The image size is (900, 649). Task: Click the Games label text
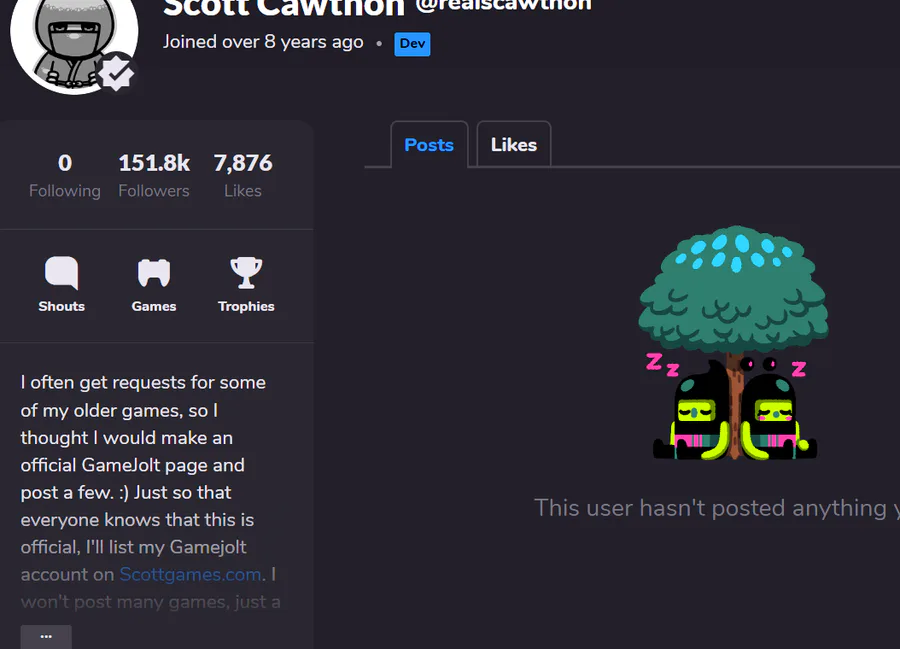click(x=154, y=306)
